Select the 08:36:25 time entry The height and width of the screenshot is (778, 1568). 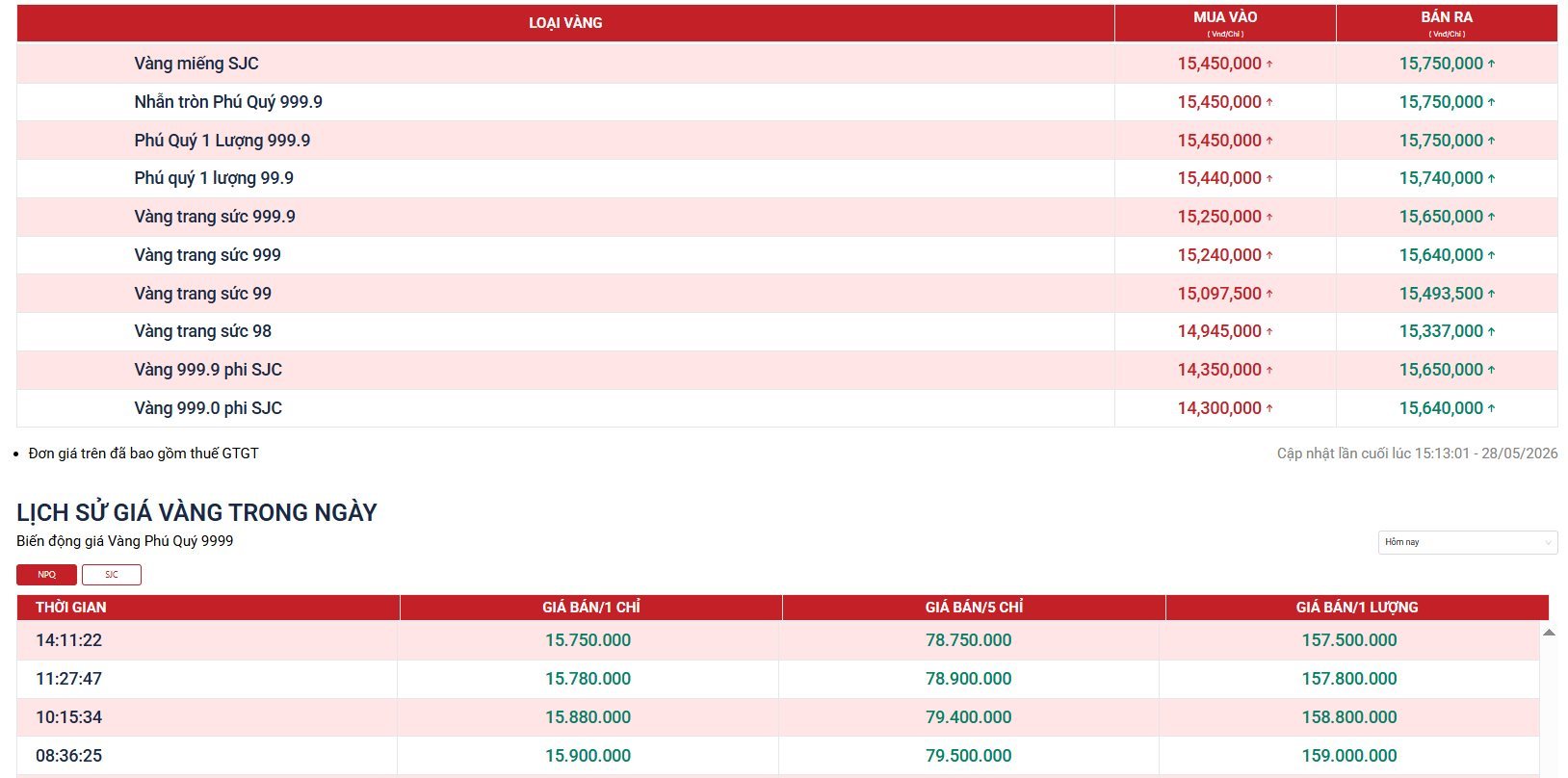click(x=68, y=756)
